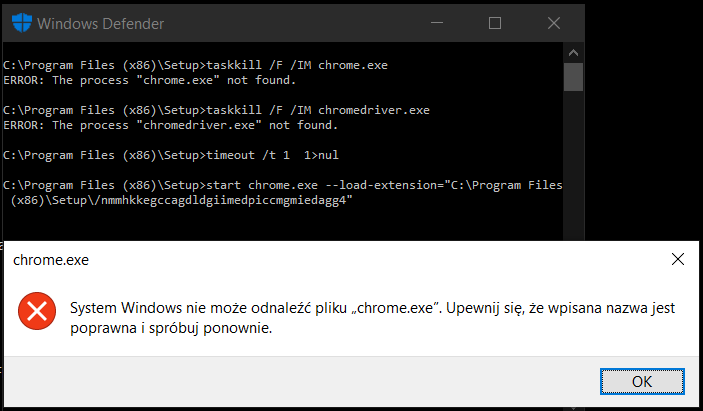This screenshot has width=703, height=411.
Task: Minimize the Windows Defender console window
Action: point(437,23)
